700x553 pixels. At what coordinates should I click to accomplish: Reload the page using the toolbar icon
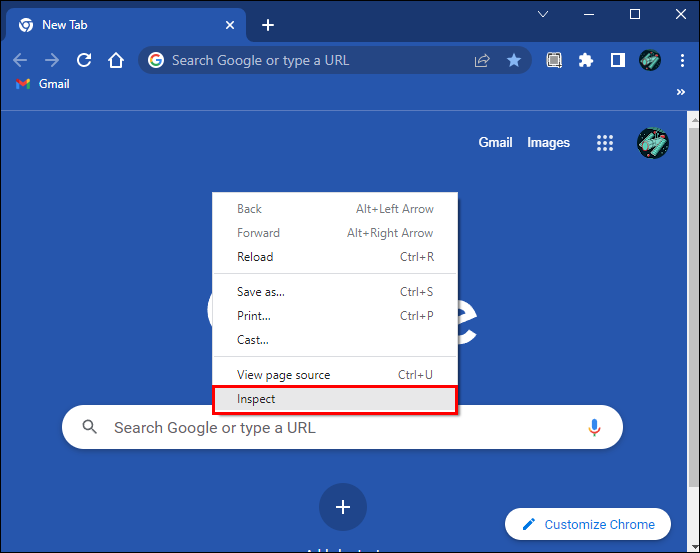click(x=84, y=60)
